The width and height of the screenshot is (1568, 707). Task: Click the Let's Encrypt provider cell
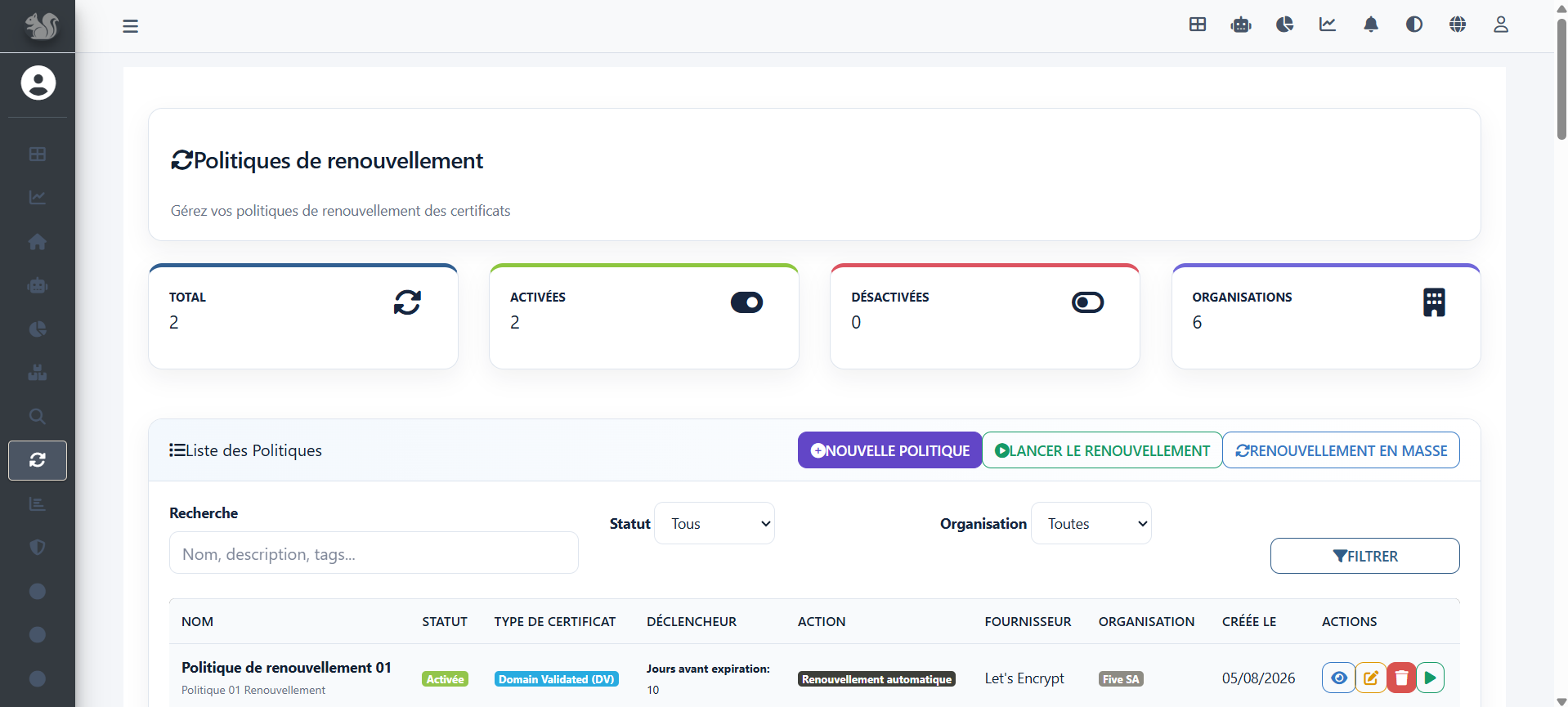(1024, 678)
